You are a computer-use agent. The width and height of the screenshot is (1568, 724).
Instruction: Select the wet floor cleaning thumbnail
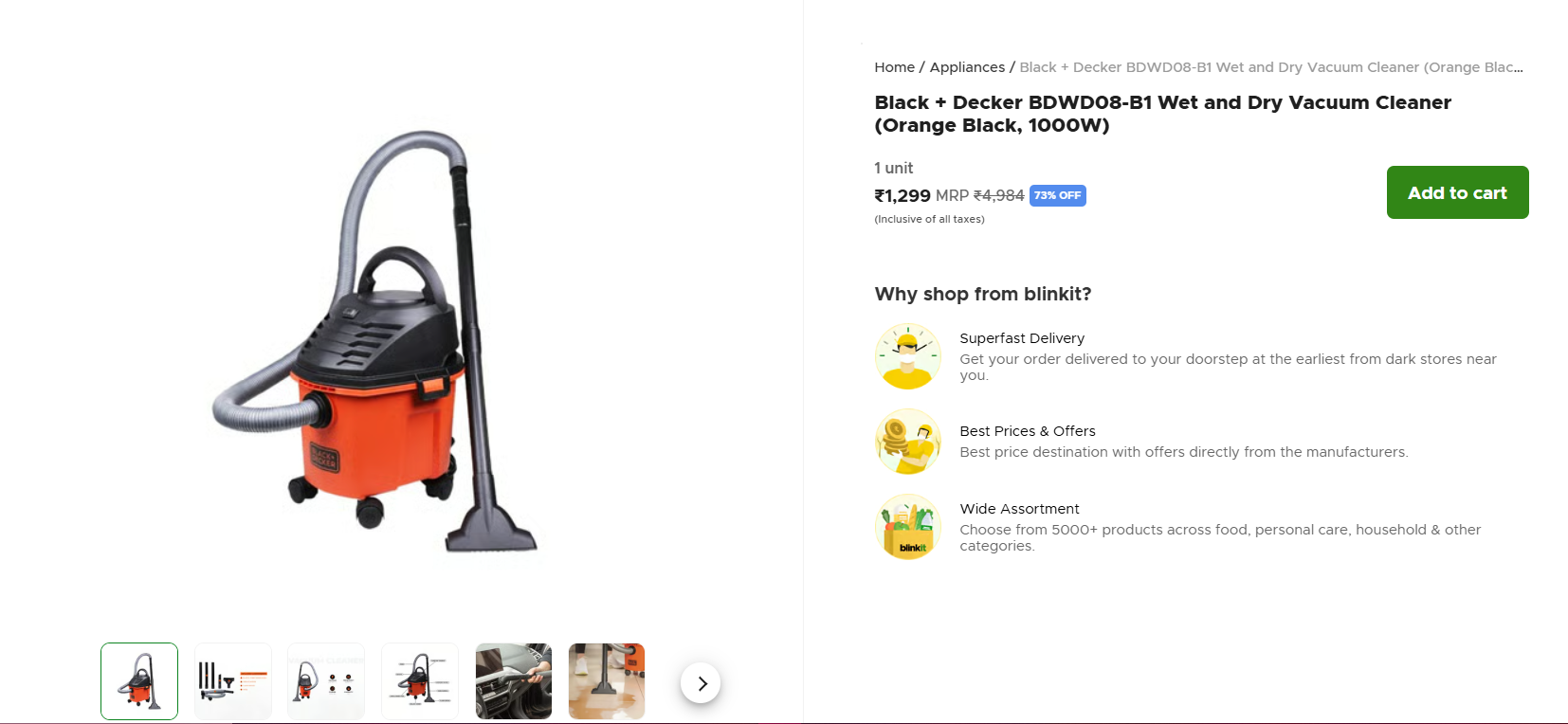pyautogui.click(x=607, y=681)
